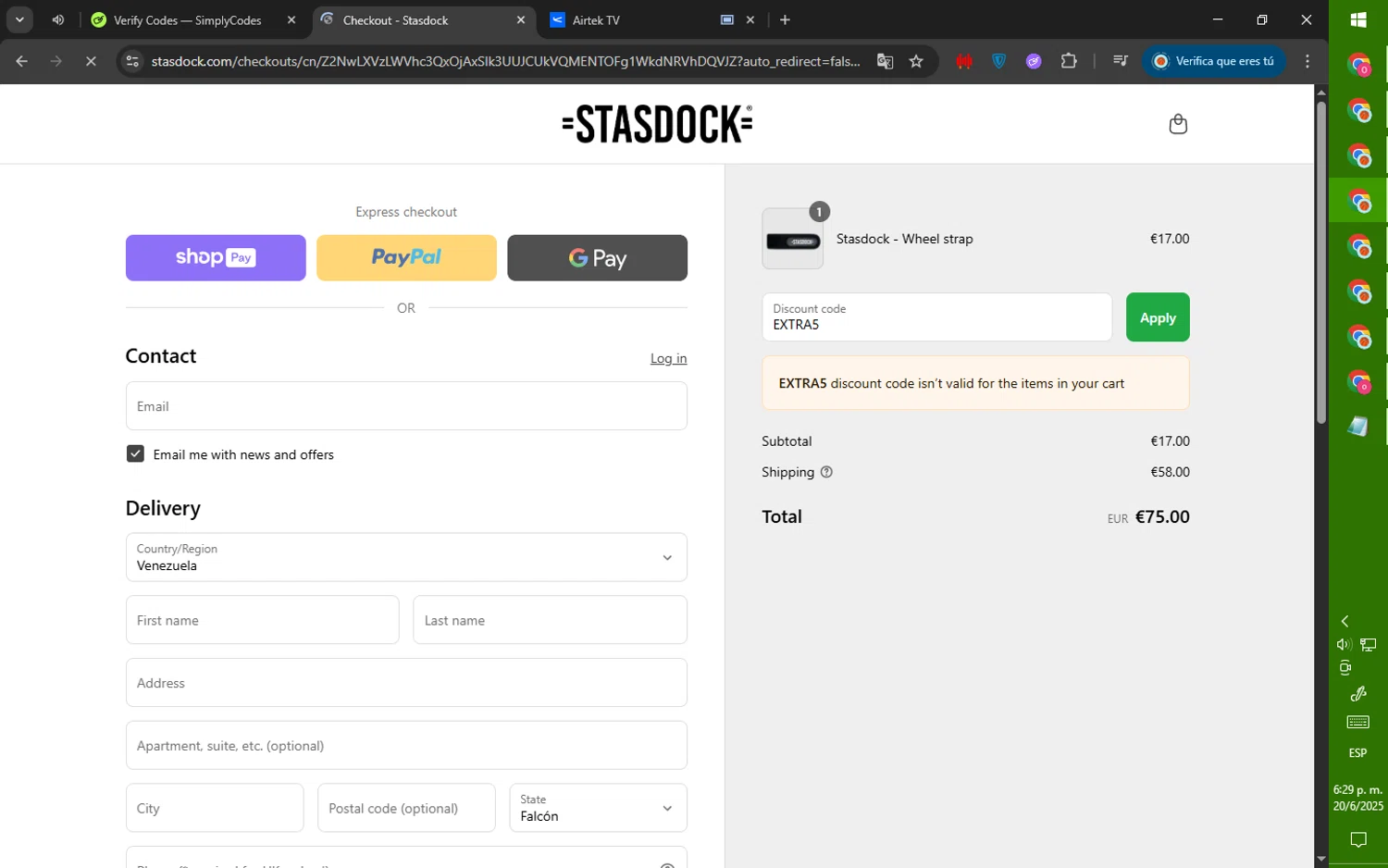Click the green Apply discount button
The image size is (1388, 868).
click(x=1158, y=317)
